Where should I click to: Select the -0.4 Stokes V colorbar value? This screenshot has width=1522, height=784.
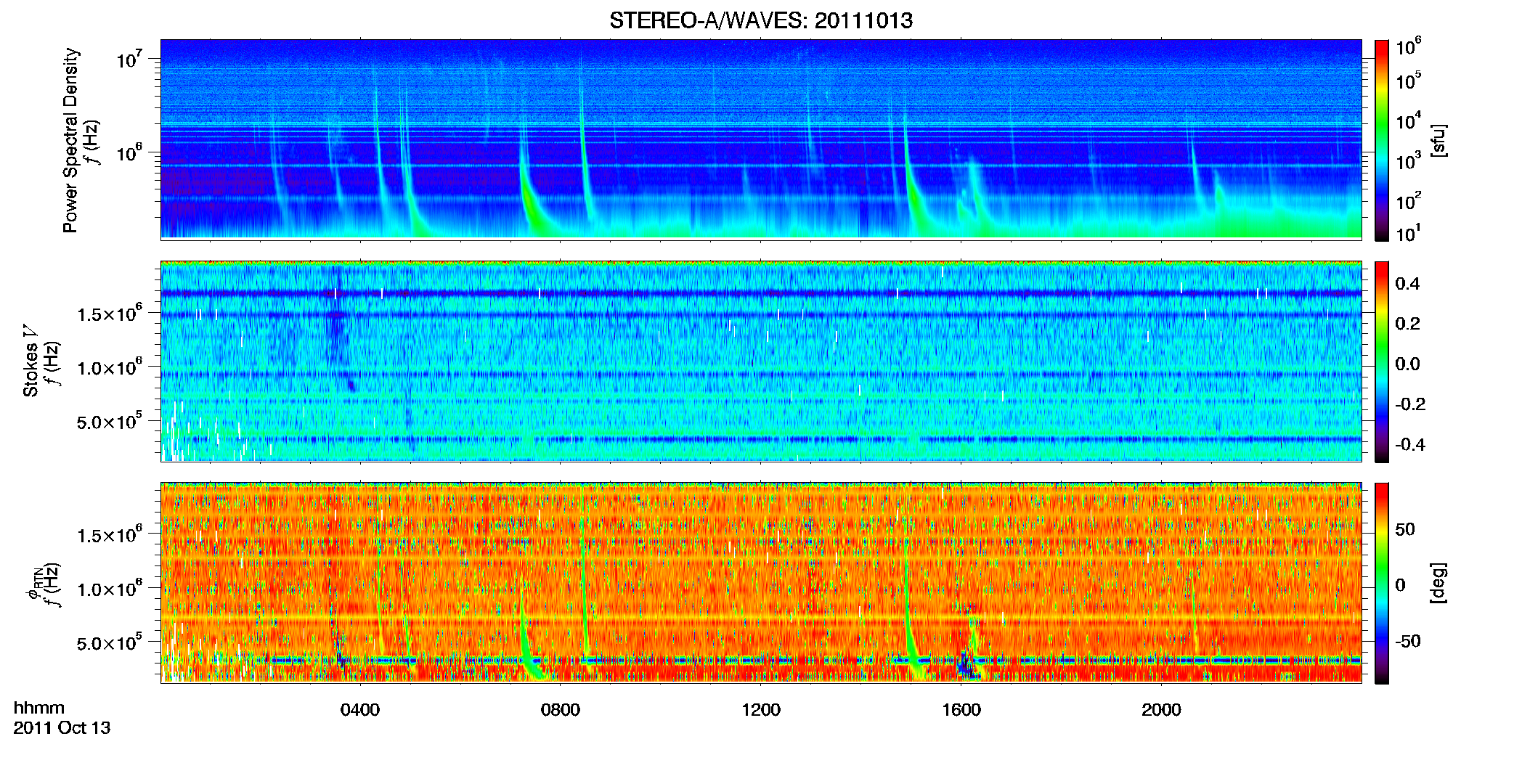pyautogui.click(x=1410, y=445)
